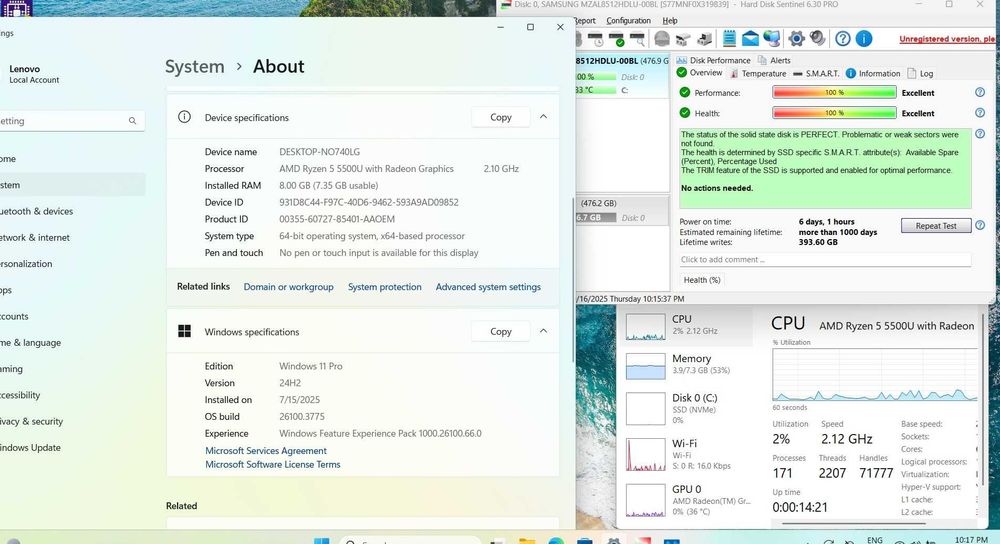Select Disk 0 (C:) in Task Manager
This screenshot has width=1000, height=544.
tap(687, 408)
